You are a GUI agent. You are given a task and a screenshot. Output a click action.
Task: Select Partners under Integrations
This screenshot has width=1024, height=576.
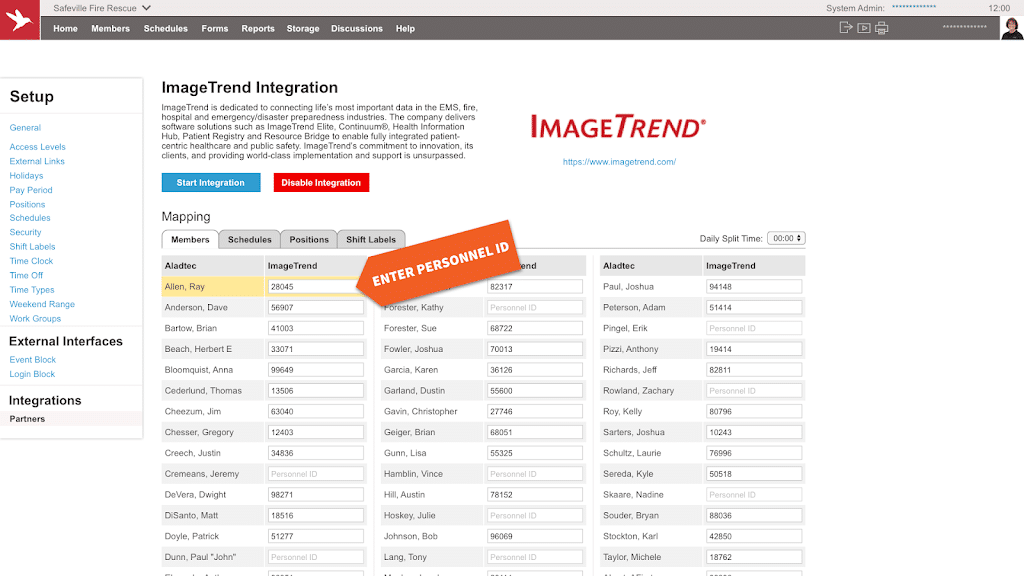coord(27,419)
